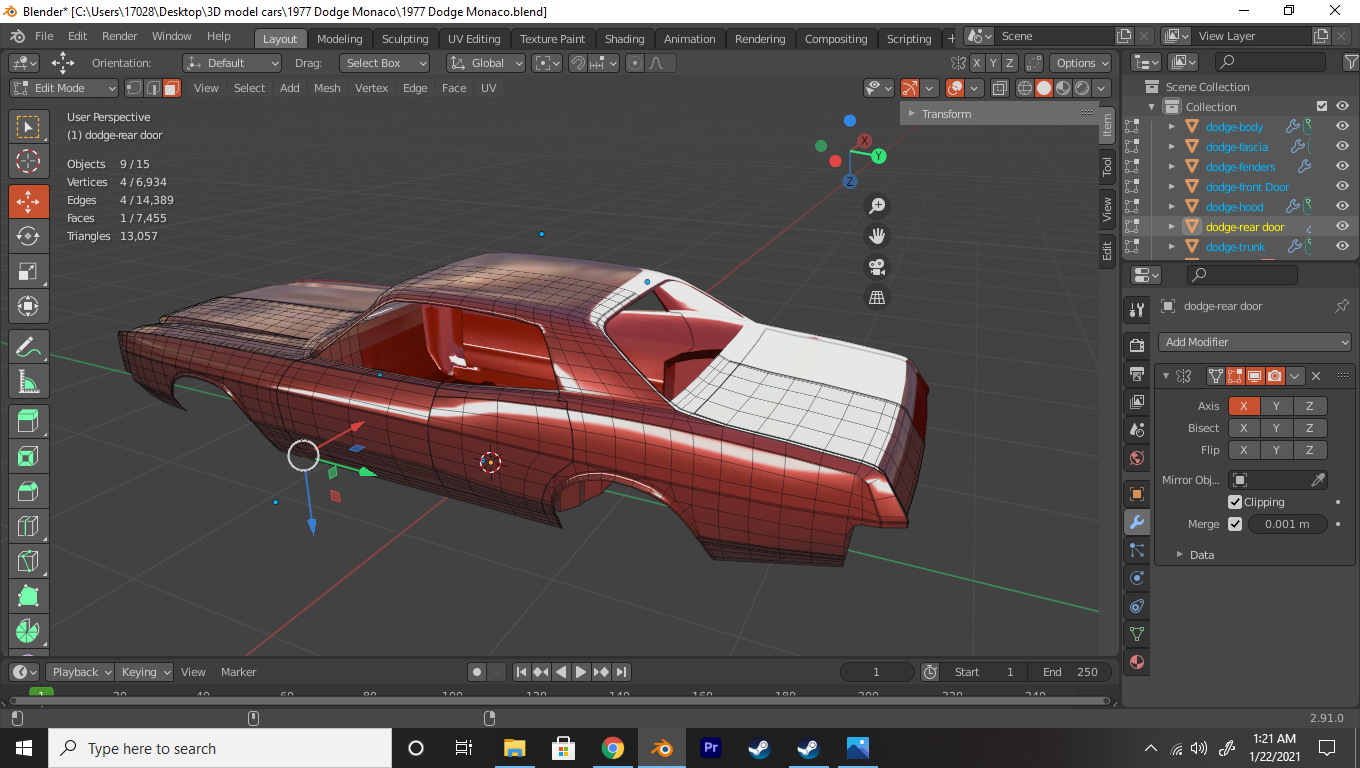Select the Inset Faces tool
Image resolution: width=1360 pixels, height=768 pixels.
[x=28, y=457]
